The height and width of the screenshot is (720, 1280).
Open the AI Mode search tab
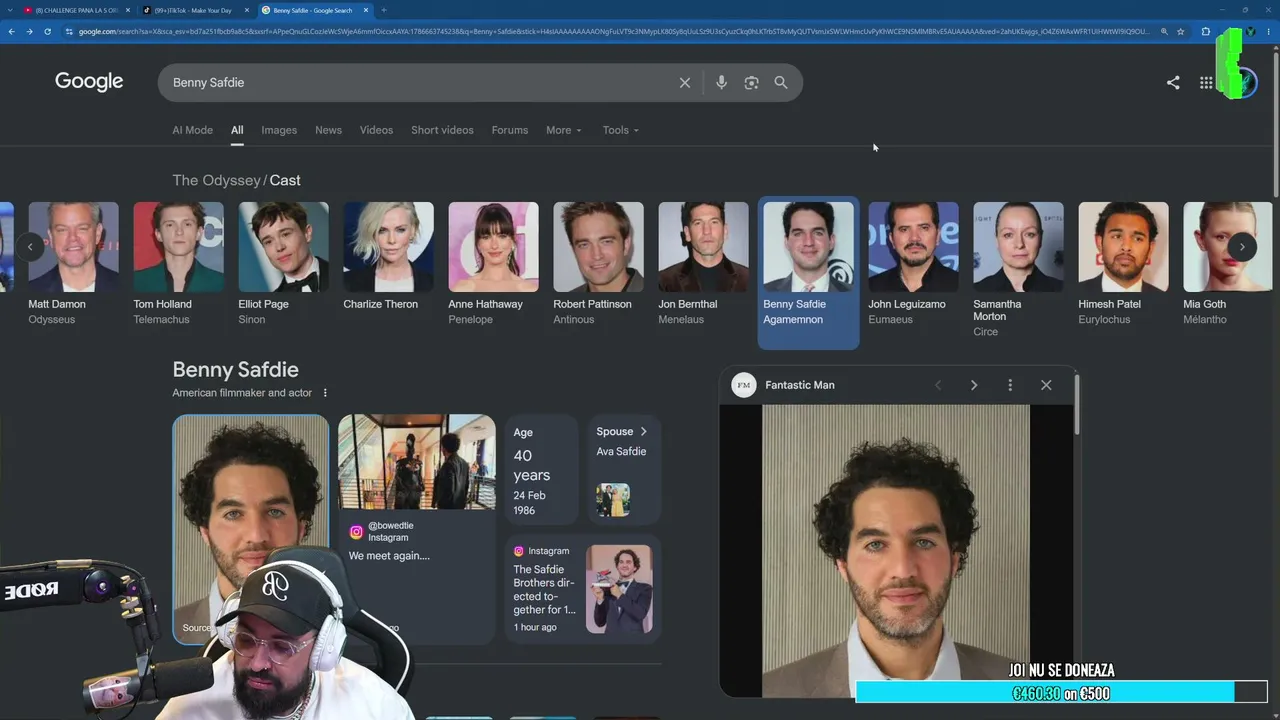coord(192,130)
